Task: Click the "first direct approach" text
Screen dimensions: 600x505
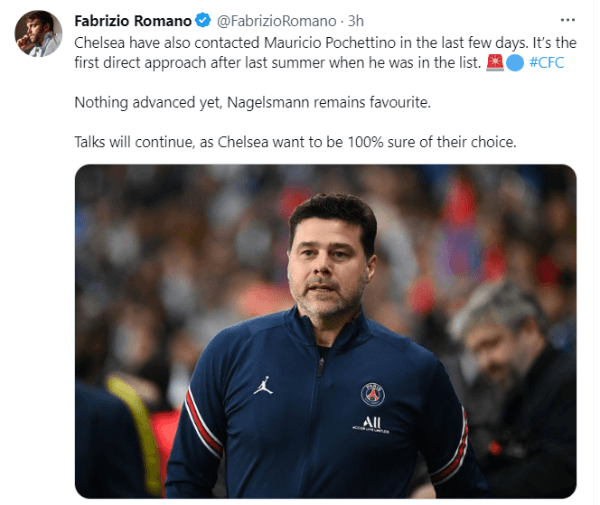Action: (156, 64)
